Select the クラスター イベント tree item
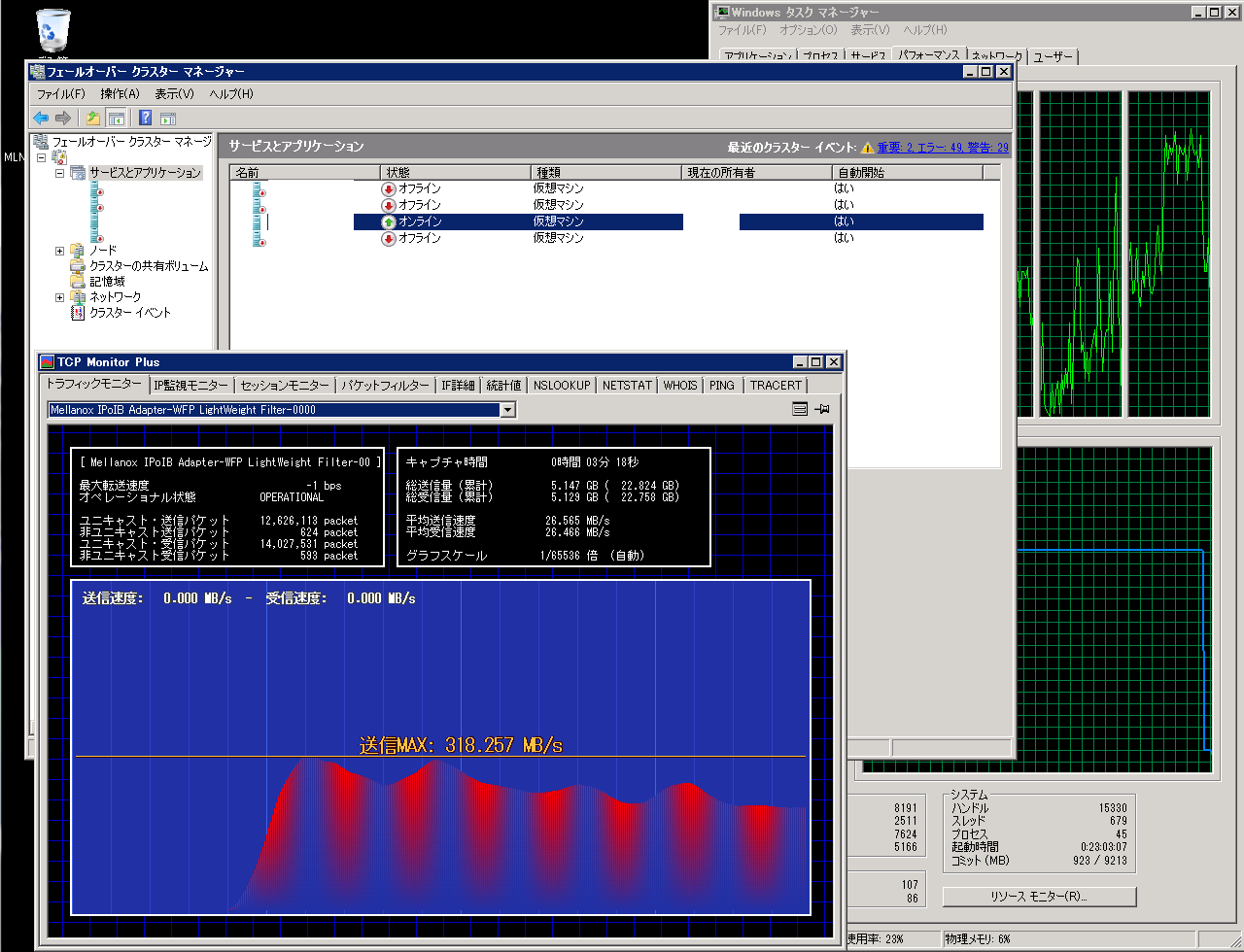Viewport: 1244px width, 952px height. tap(129, 313)
